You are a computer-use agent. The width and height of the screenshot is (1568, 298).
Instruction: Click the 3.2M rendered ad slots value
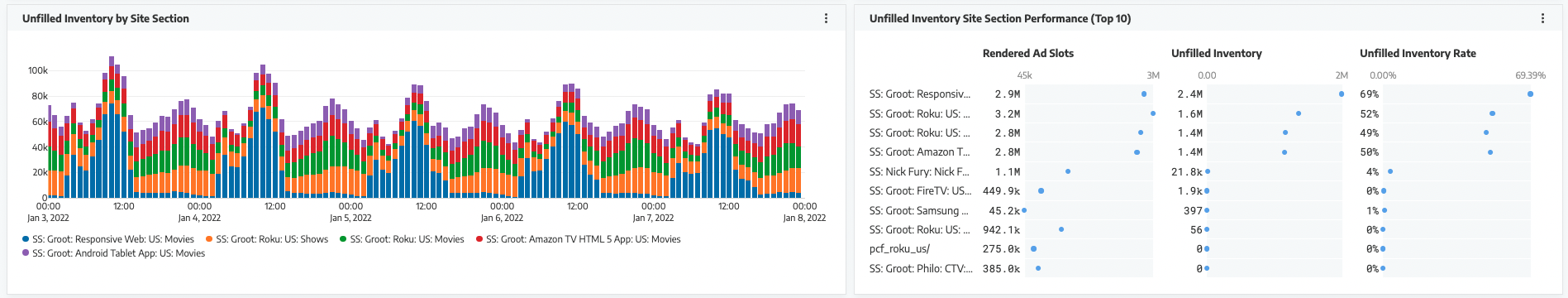point(1008,114)
